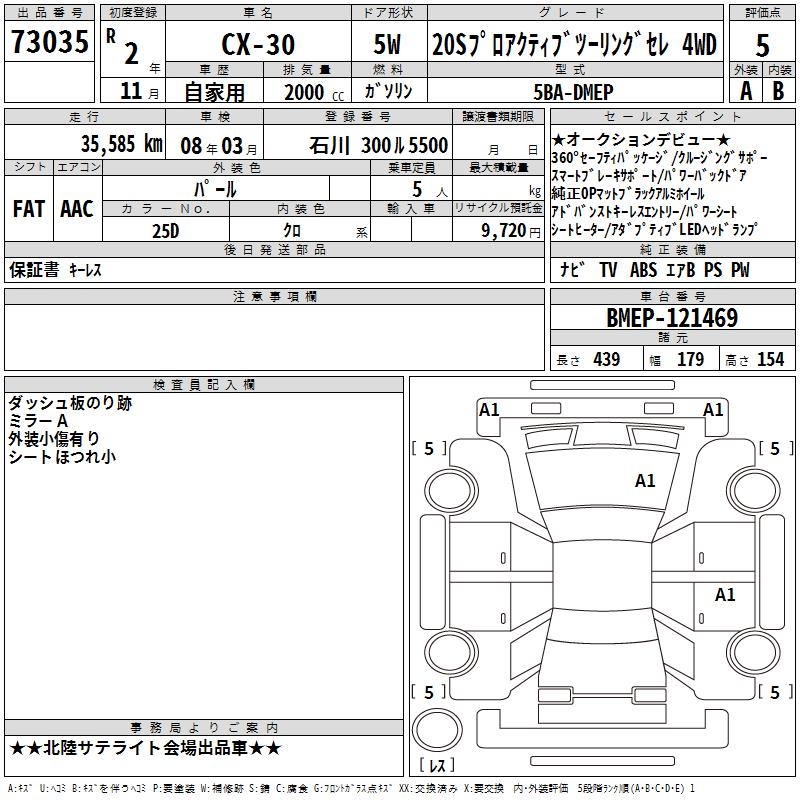The height and width of the screenshot is (800, 800).
Task: Click the interior grade B cell
Action: coord(779,91)
